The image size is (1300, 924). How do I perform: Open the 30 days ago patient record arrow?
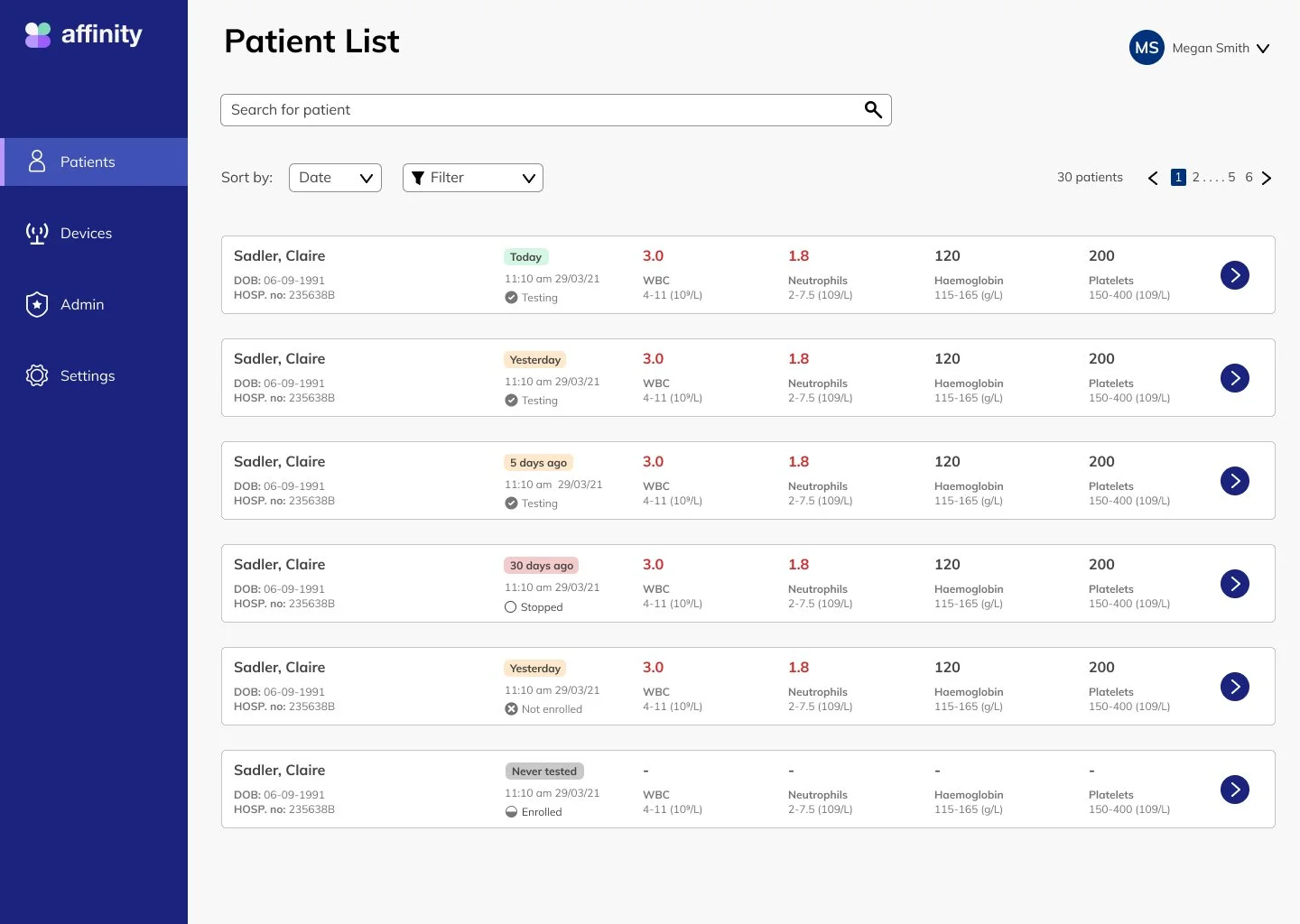pyautogui.click(x=1234, y=584)
